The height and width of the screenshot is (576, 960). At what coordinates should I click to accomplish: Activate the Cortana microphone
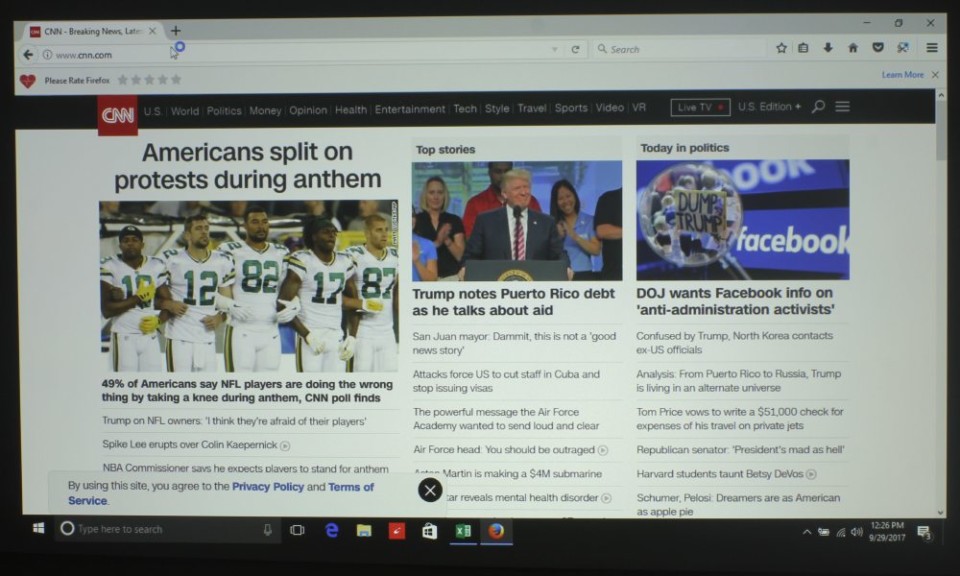click(x=268, y=529)
